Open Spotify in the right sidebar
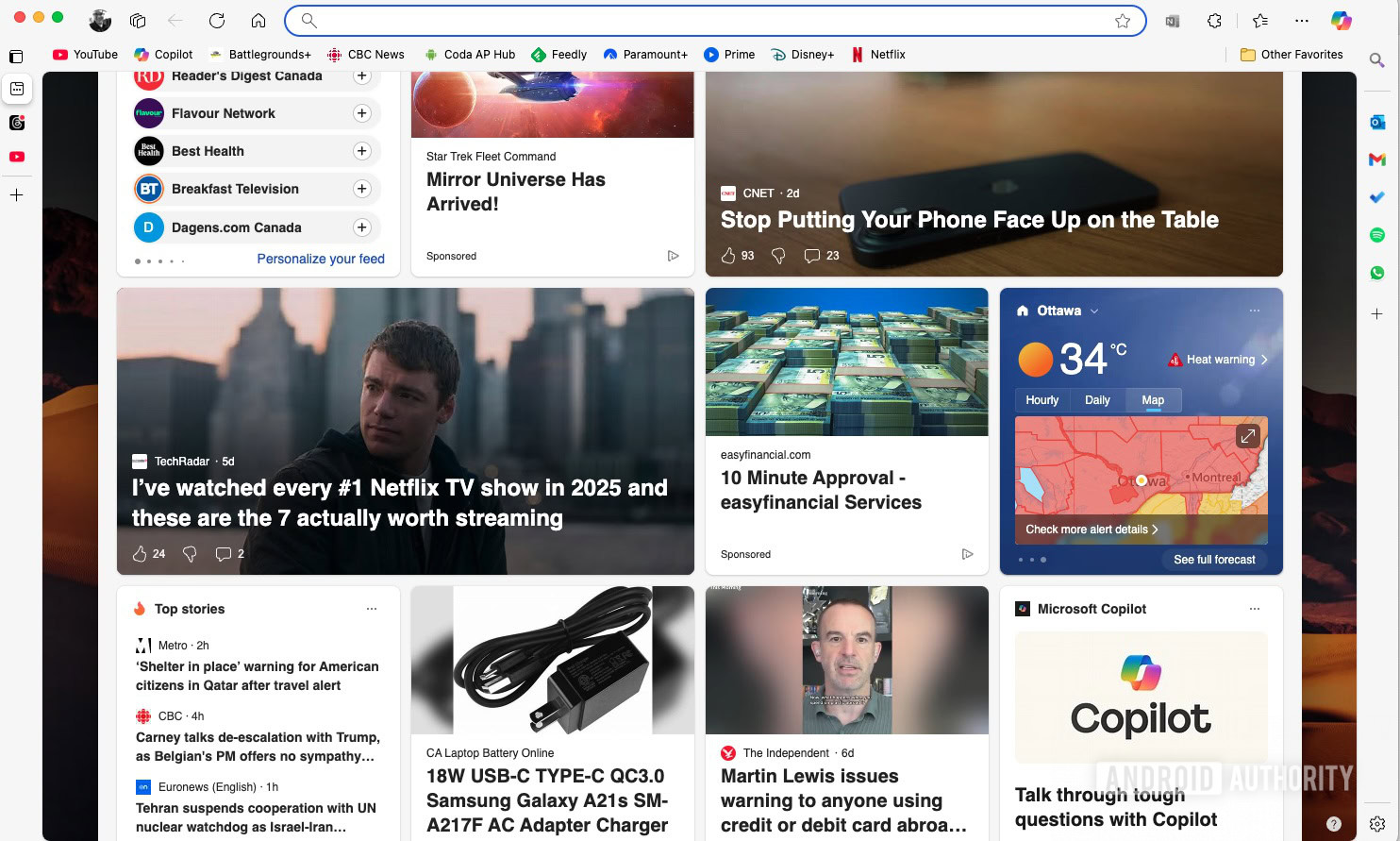 (1376, 235)
